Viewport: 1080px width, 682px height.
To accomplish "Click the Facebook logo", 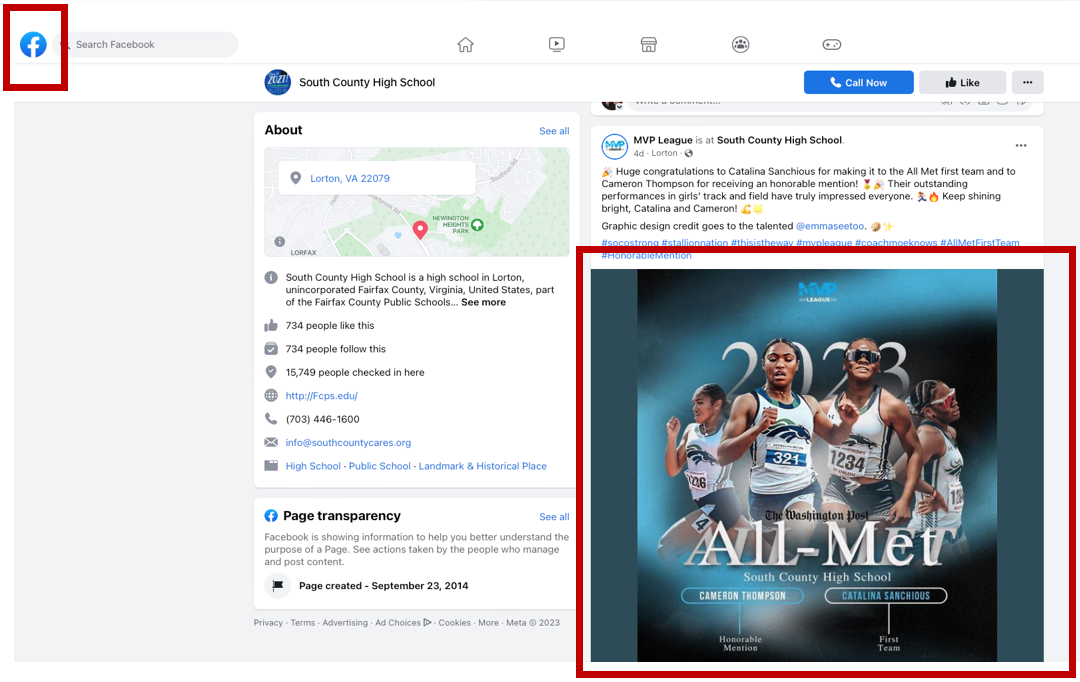I will 33,45.
